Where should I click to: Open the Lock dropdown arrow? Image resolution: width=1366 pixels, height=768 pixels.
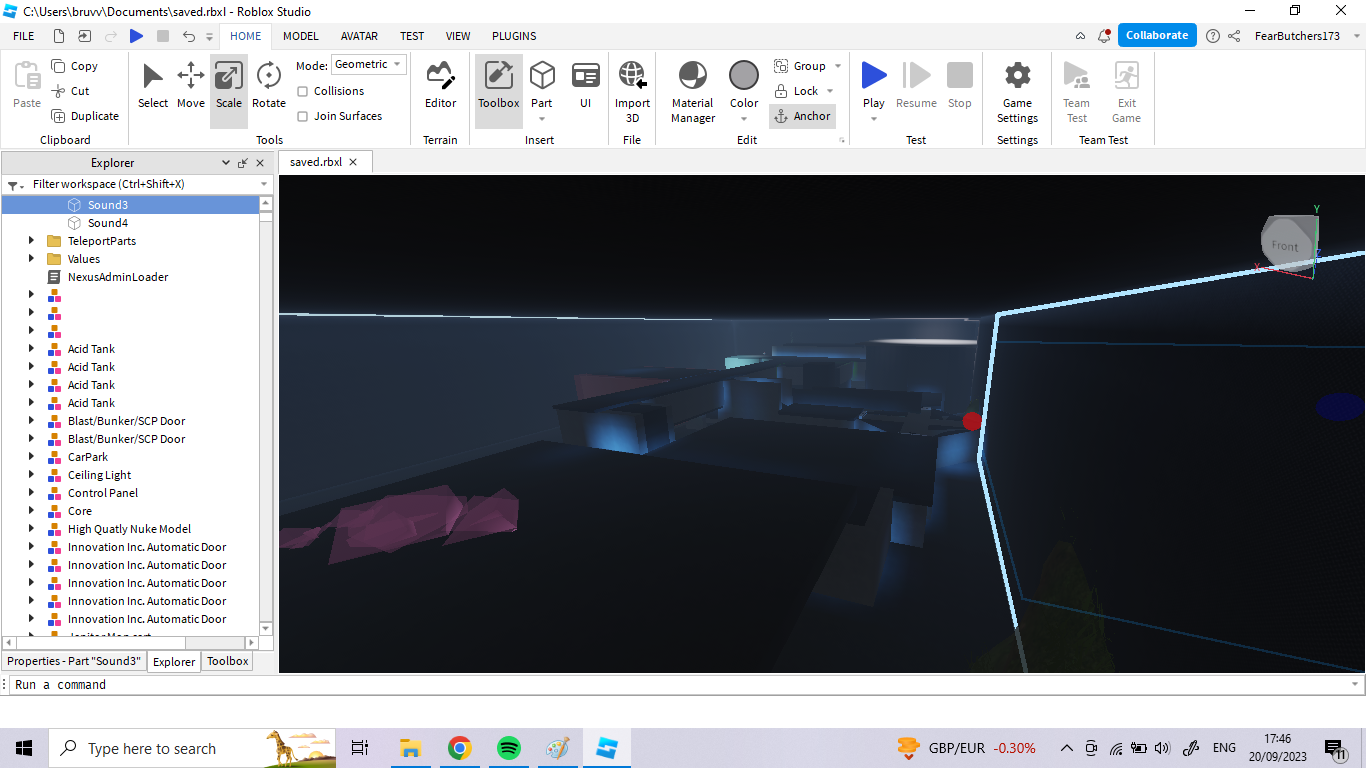click(x=830, y=91)
